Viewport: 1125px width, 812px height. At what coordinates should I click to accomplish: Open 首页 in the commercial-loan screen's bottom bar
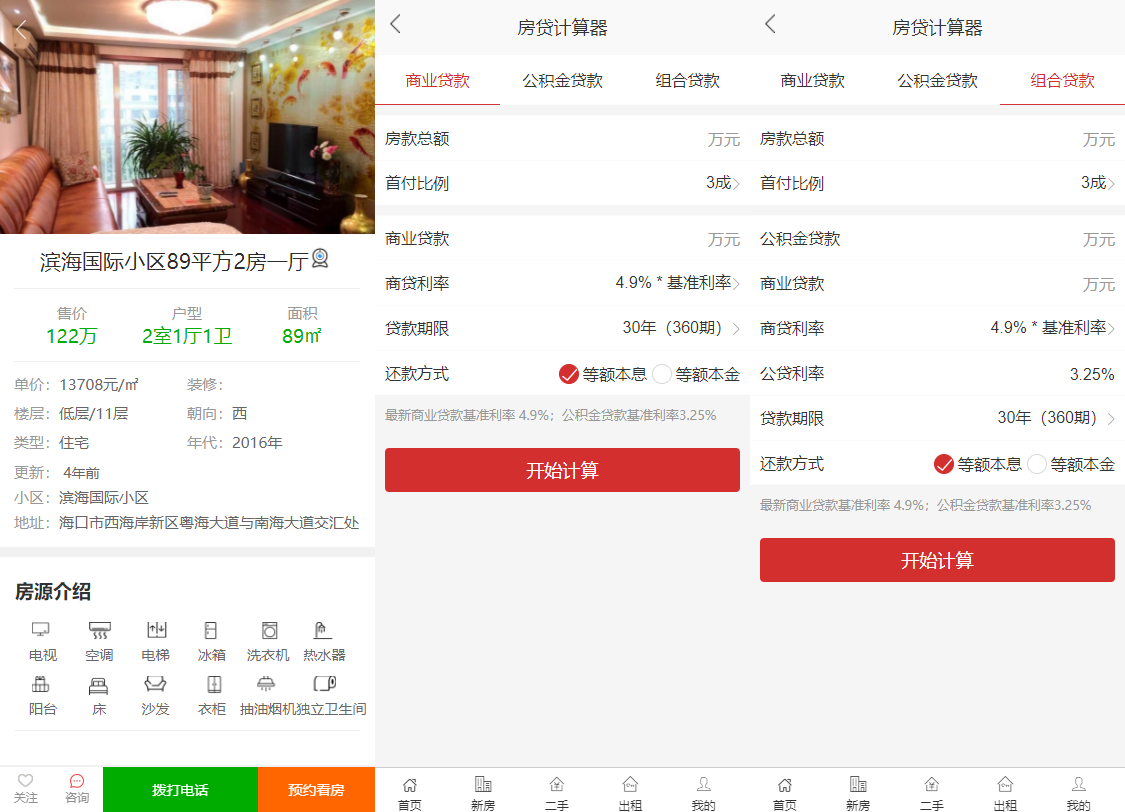[410, 793]
